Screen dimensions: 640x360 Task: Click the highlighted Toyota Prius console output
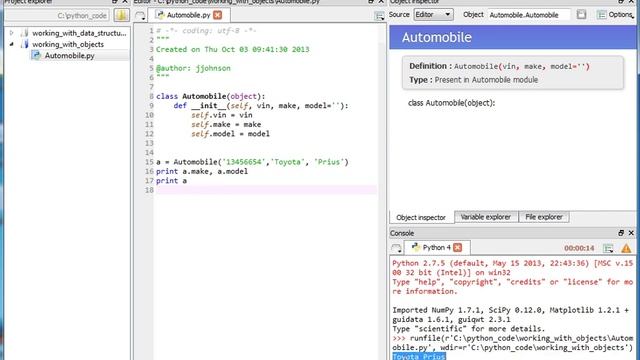tap(419, 356)
